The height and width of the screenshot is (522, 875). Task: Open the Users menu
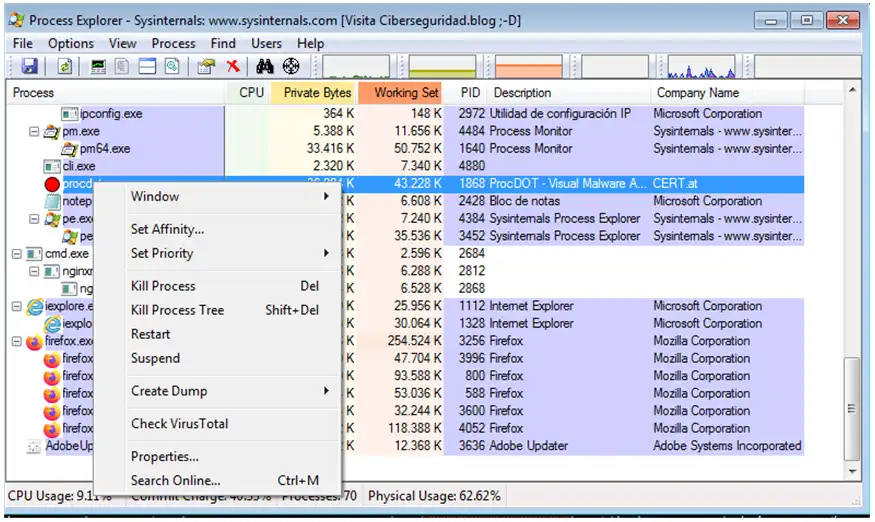point(266,44)
